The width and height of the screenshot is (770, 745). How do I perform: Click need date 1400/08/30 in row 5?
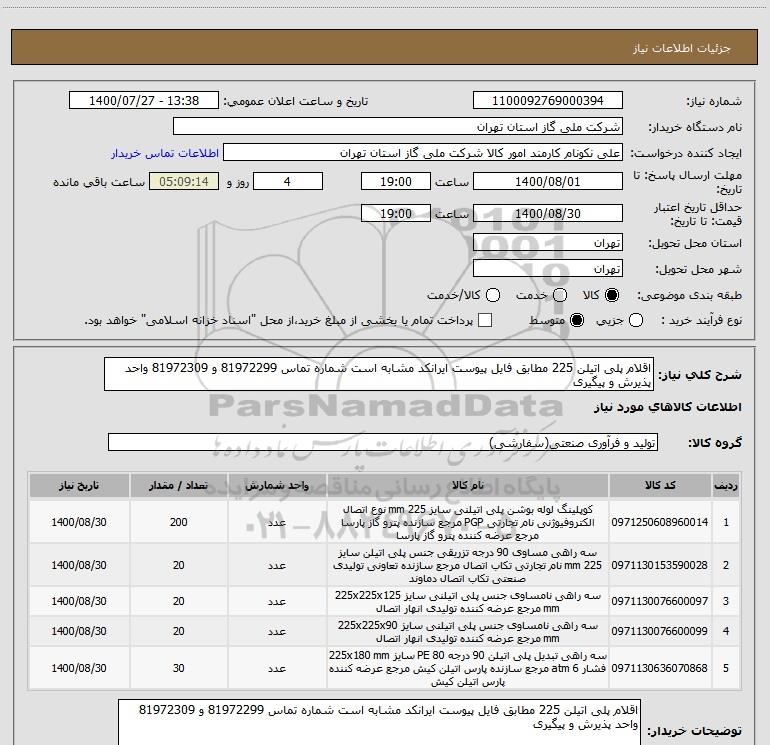coord(79,668)
